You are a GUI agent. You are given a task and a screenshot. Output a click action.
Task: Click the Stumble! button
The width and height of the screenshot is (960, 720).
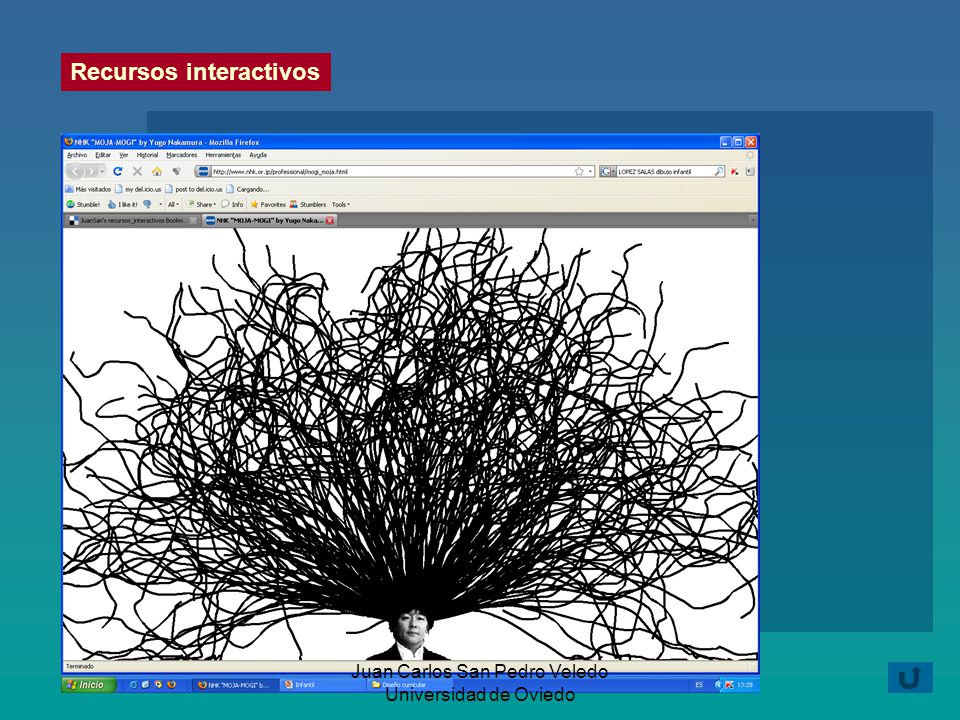(83, 204)
